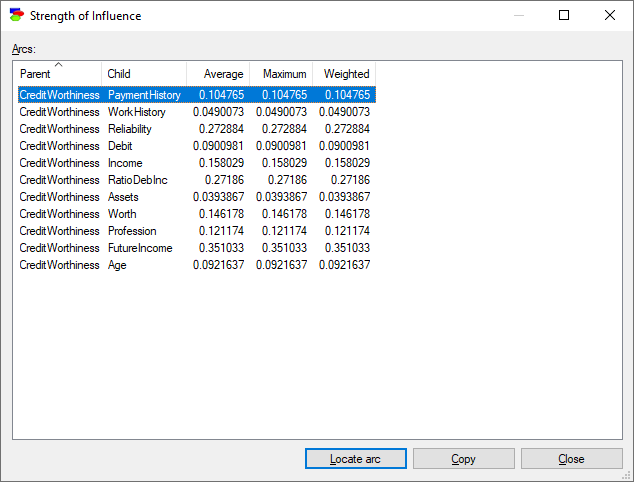Select the RatioDebInc arc row
Viewport: 634px width, 482px height.
197,180
